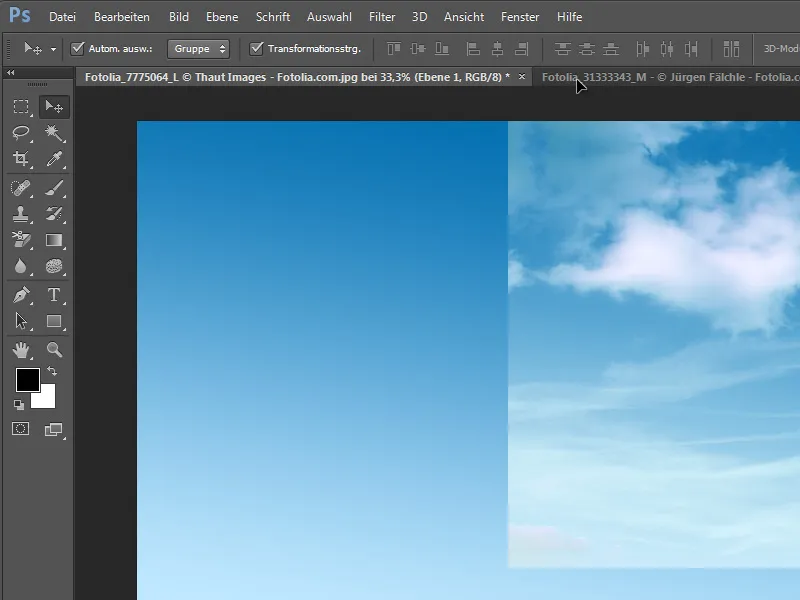Click the white background color swatch

click(46, 399)
